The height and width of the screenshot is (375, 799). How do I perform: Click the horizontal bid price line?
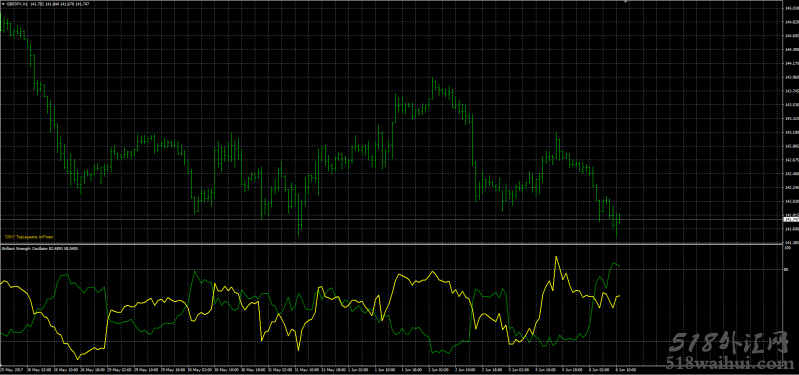tap(391, 219)
